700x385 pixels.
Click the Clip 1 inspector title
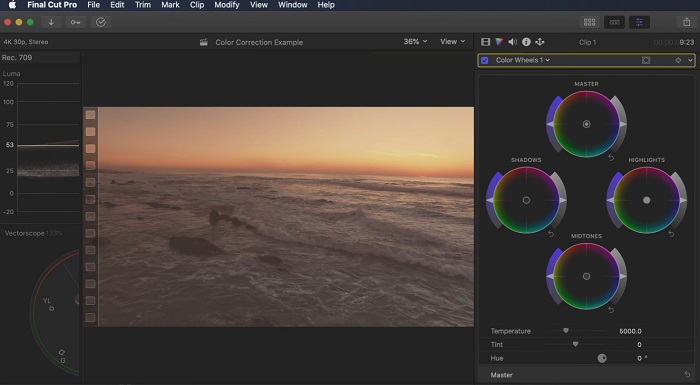tap(588, 42)
